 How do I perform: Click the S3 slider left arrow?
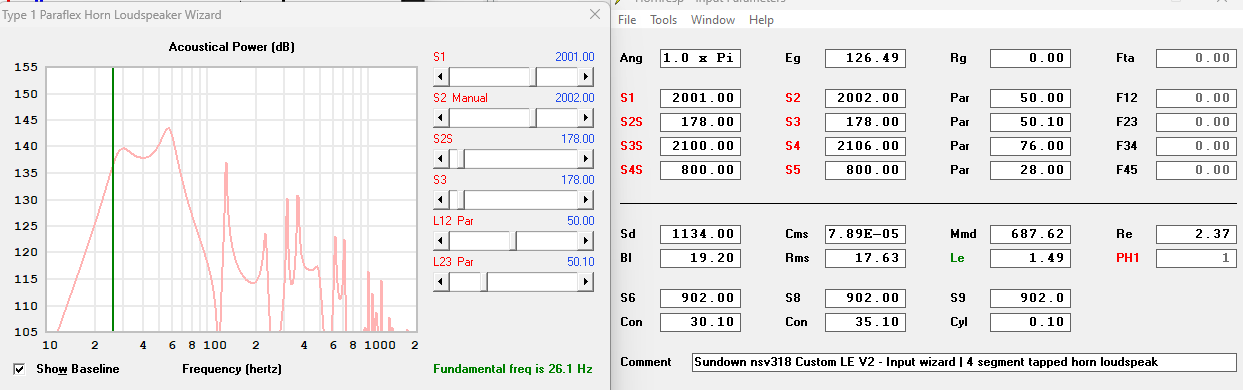point(441,200)
